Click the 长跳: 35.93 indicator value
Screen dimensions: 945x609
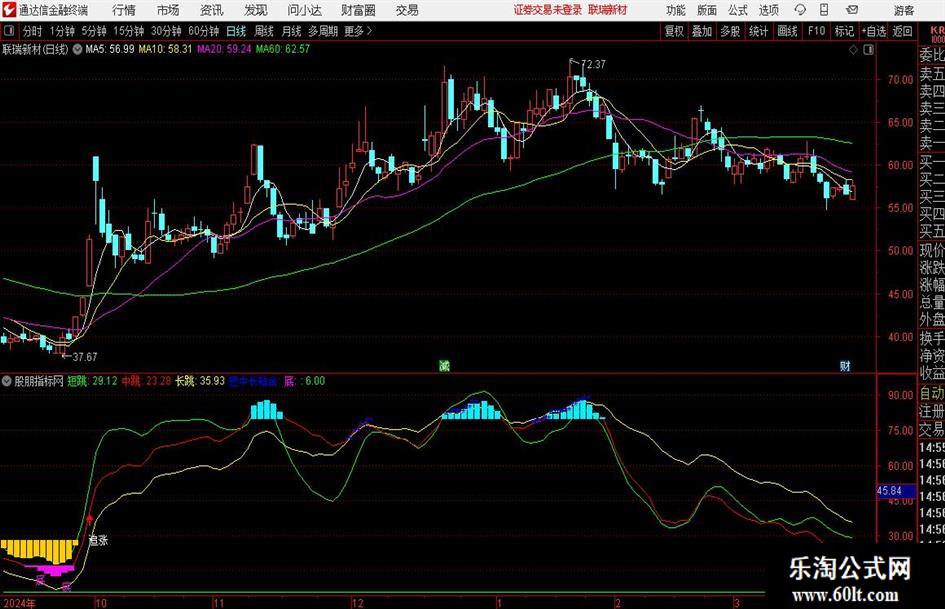tap(200, 381)
